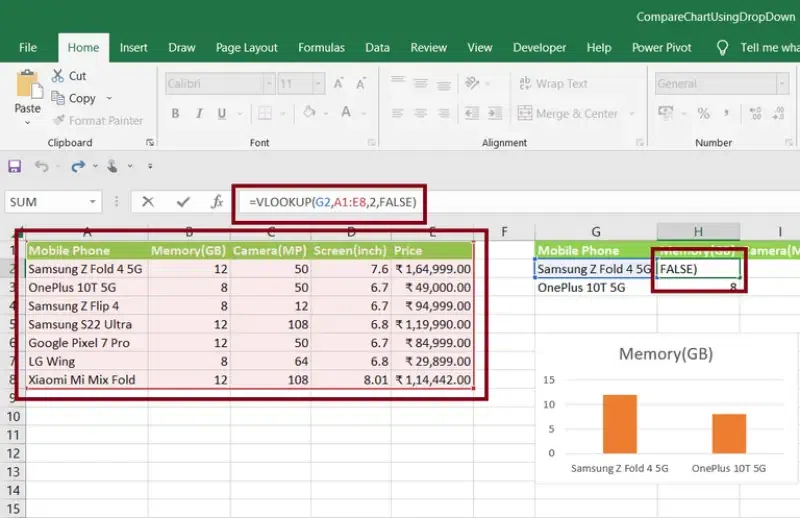800x518 pixels.
Task: Open Customize Quick Access Toolbar dropdown
Action: (x=149, y=167)
